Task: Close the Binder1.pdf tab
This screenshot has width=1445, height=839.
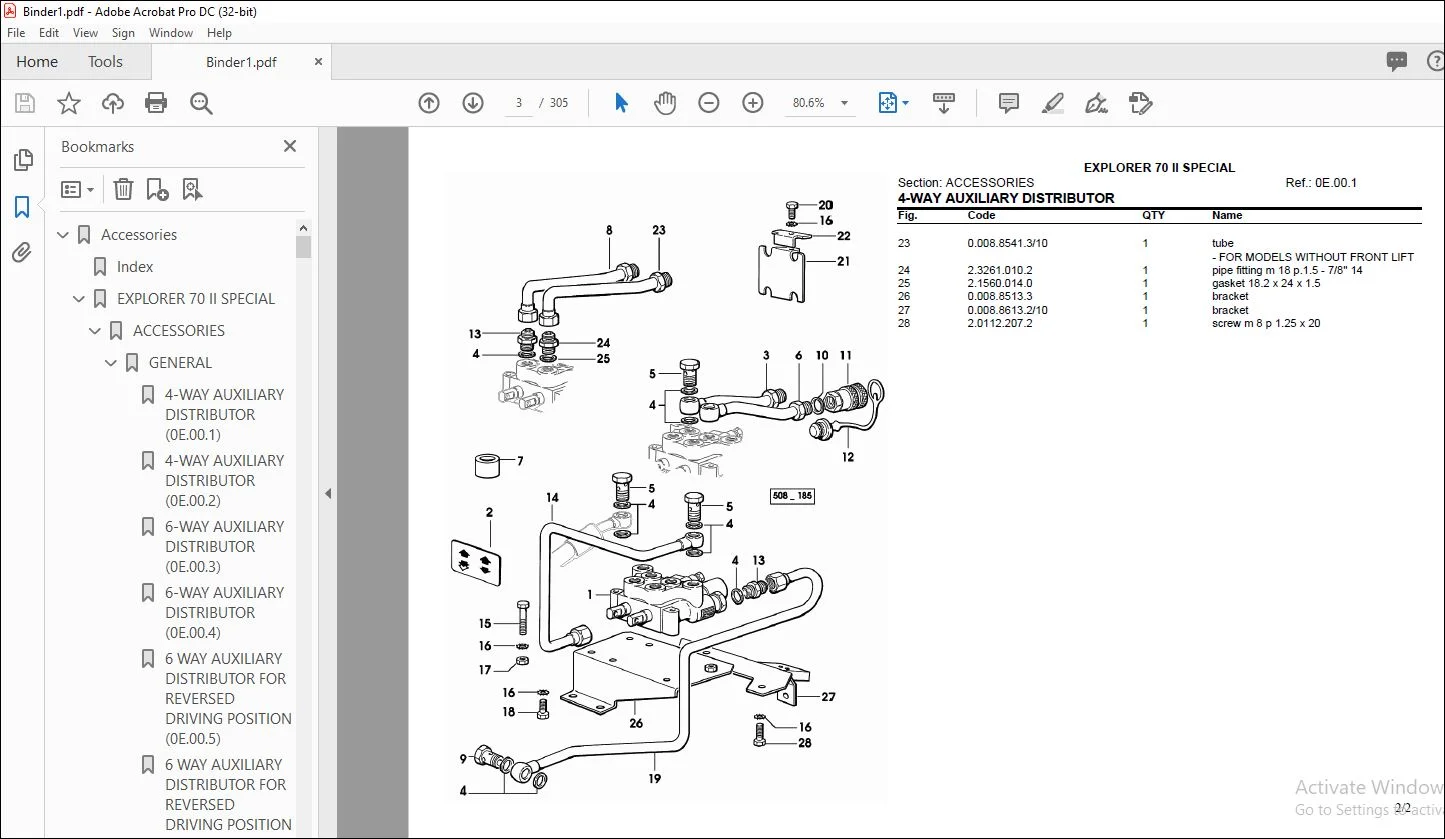Action: pyautogui.click(x=318, y=62)
